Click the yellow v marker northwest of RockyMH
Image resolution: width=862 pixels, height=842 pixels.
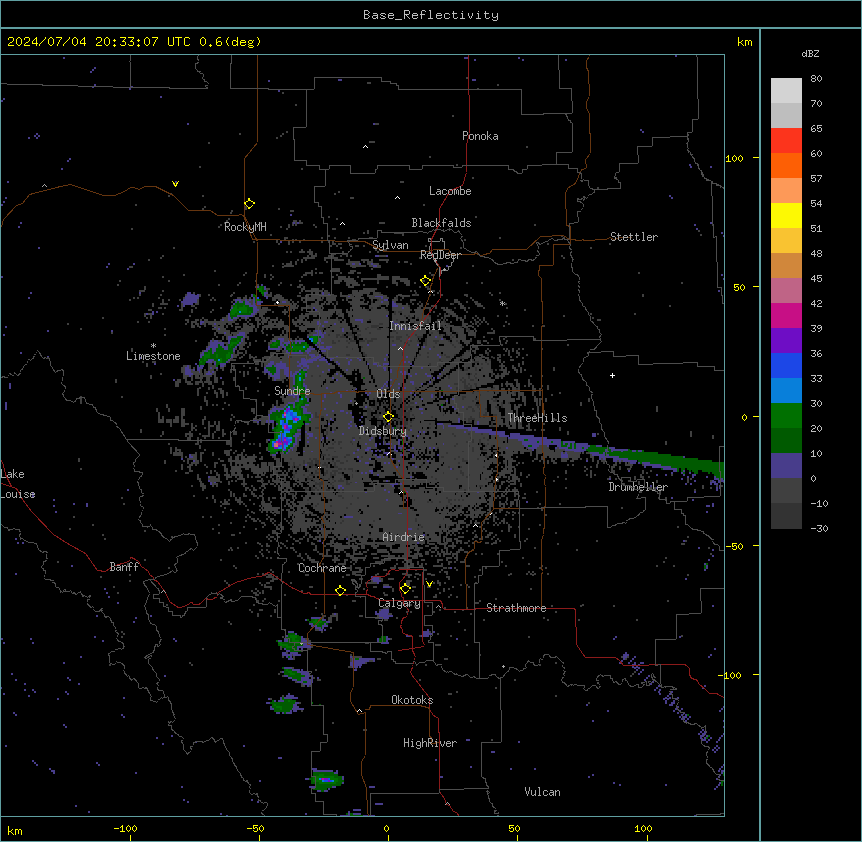175,184
